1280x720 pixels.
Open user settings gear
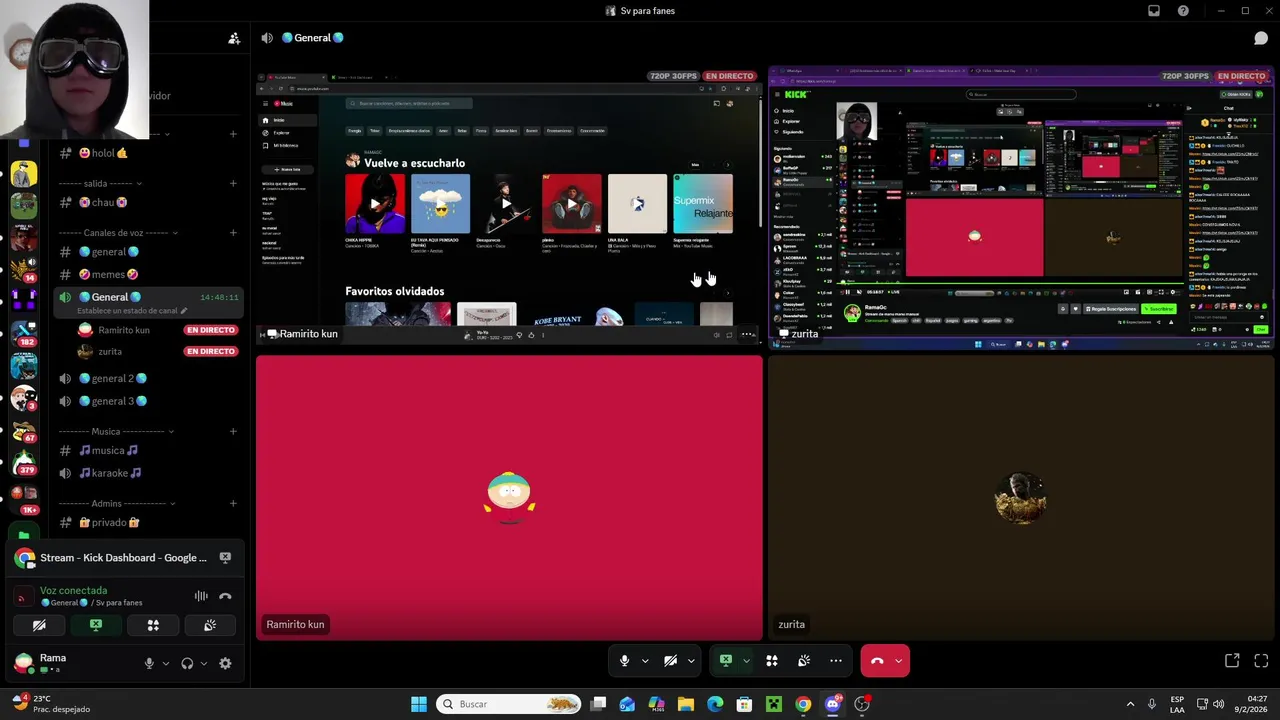tap(225, 663)
